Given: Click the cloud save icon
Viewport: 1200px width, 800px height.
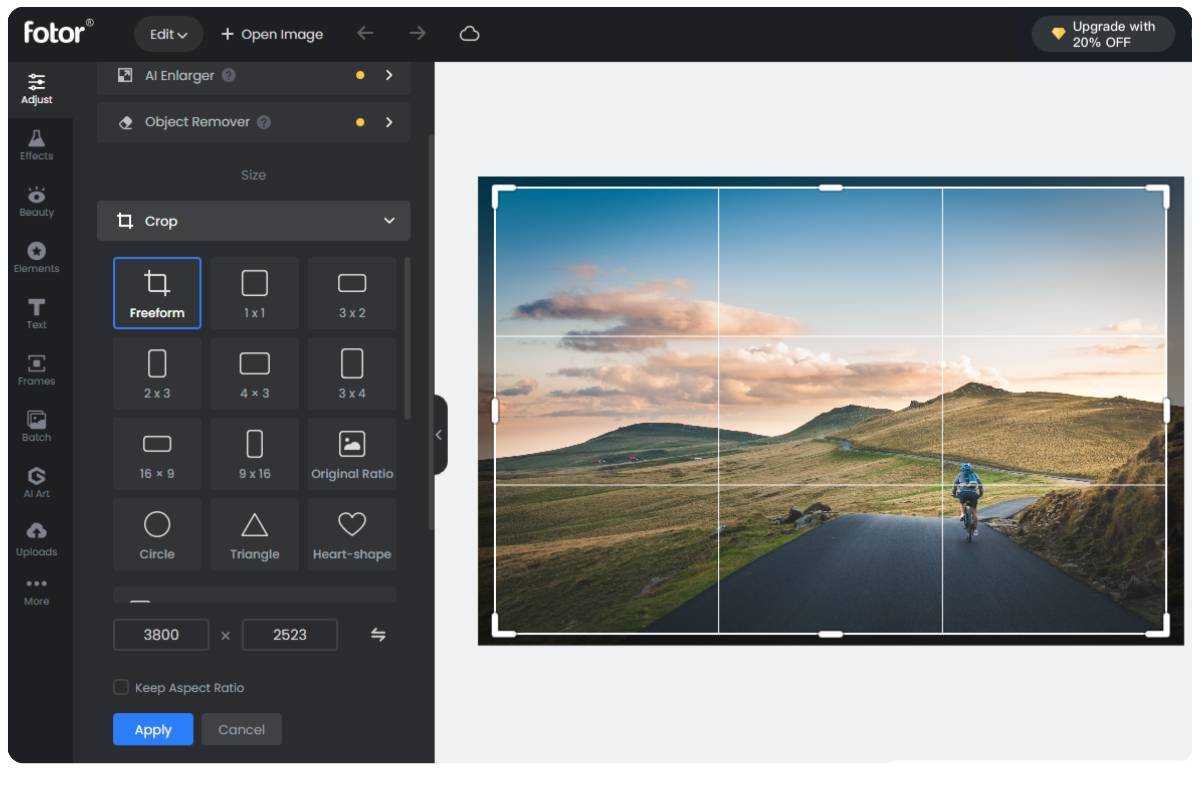Looking at the screenshot, I should pos(469,34).
